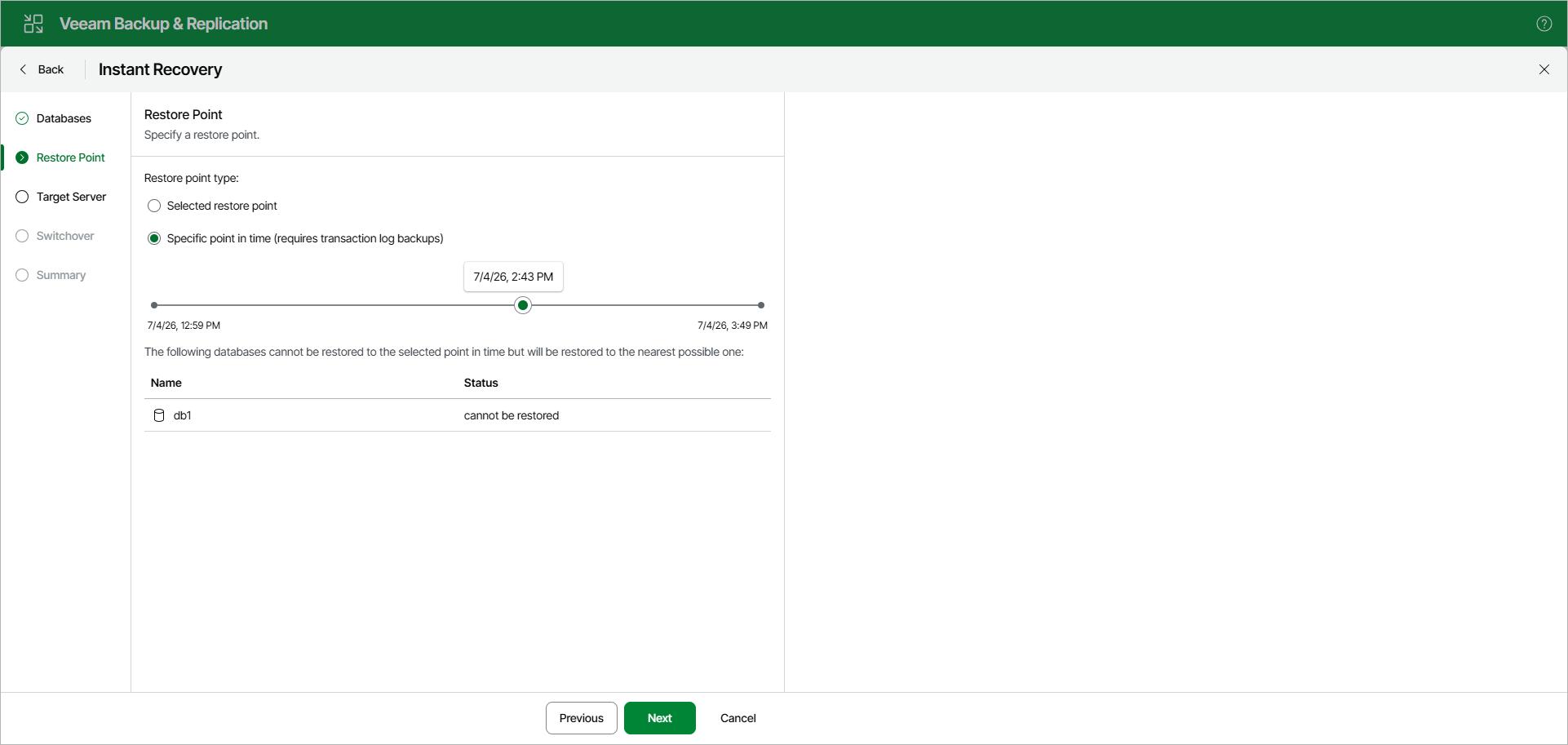Image resolution: width=1568 pixels, height=745 pixels.
Task: Choose Specific point in time option
Action: 154,238
